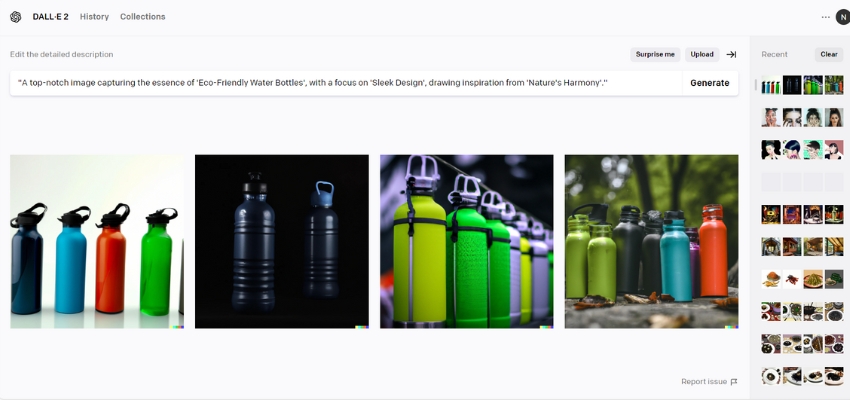Image resolution: width=850 pixels, height=400 pixels.
Task: Click the Generate button
Action: [x=710, y=83]
